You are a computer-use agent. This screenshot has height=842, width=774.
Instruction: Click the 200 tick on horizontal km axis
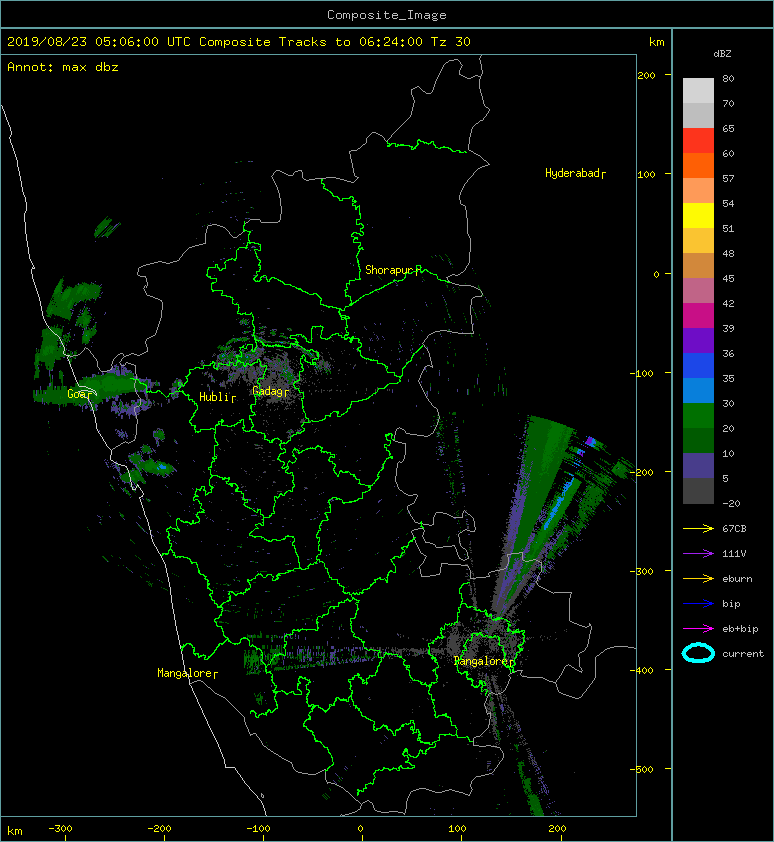[x=557, y=829]
